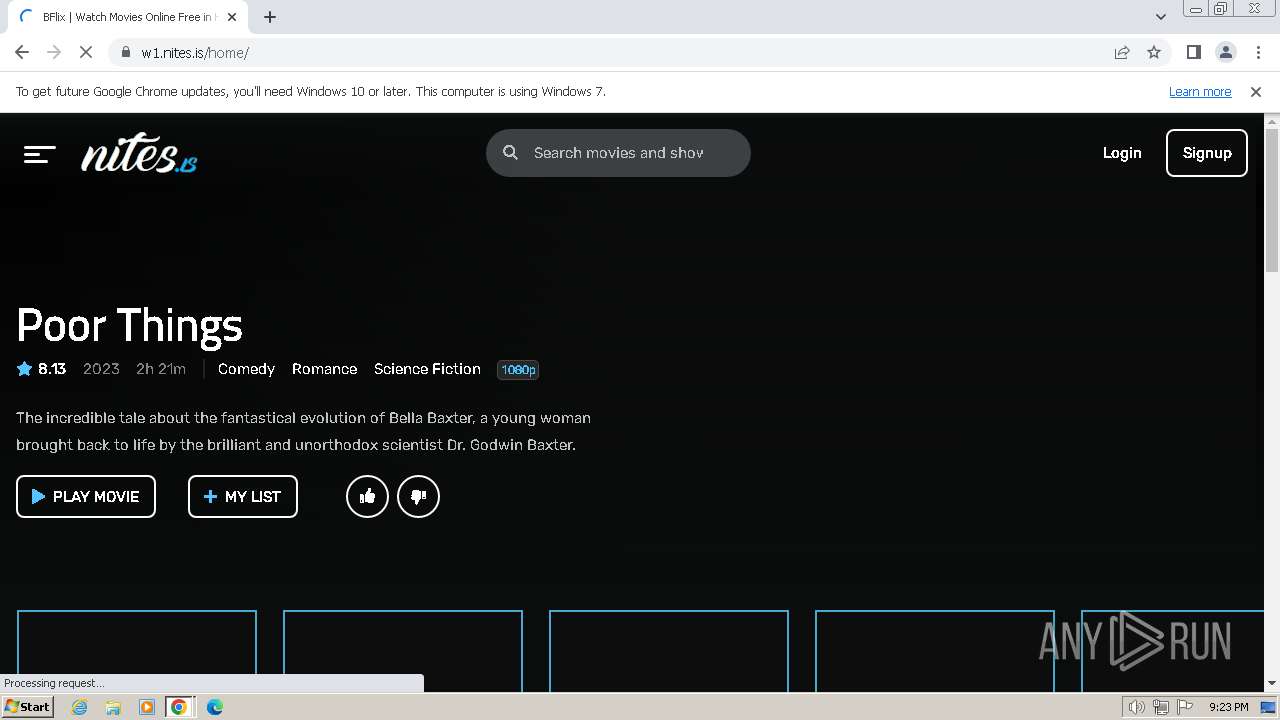Open the Chrome profile icon
The image size is (1280, 720).
click(x=1225, y=52)
